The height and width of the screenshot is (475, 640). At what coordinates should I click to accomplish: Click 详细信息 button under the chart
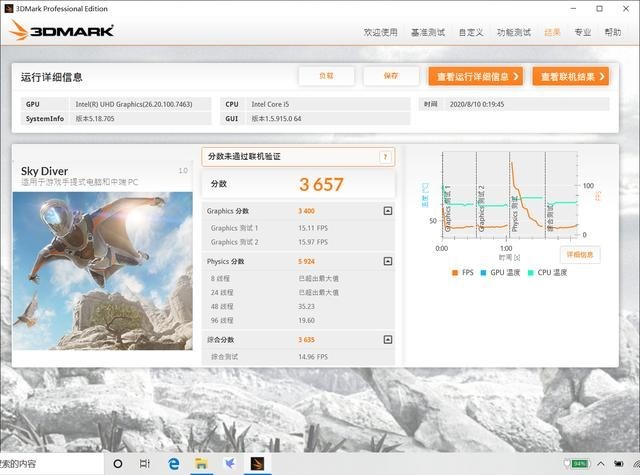(580, 255)
